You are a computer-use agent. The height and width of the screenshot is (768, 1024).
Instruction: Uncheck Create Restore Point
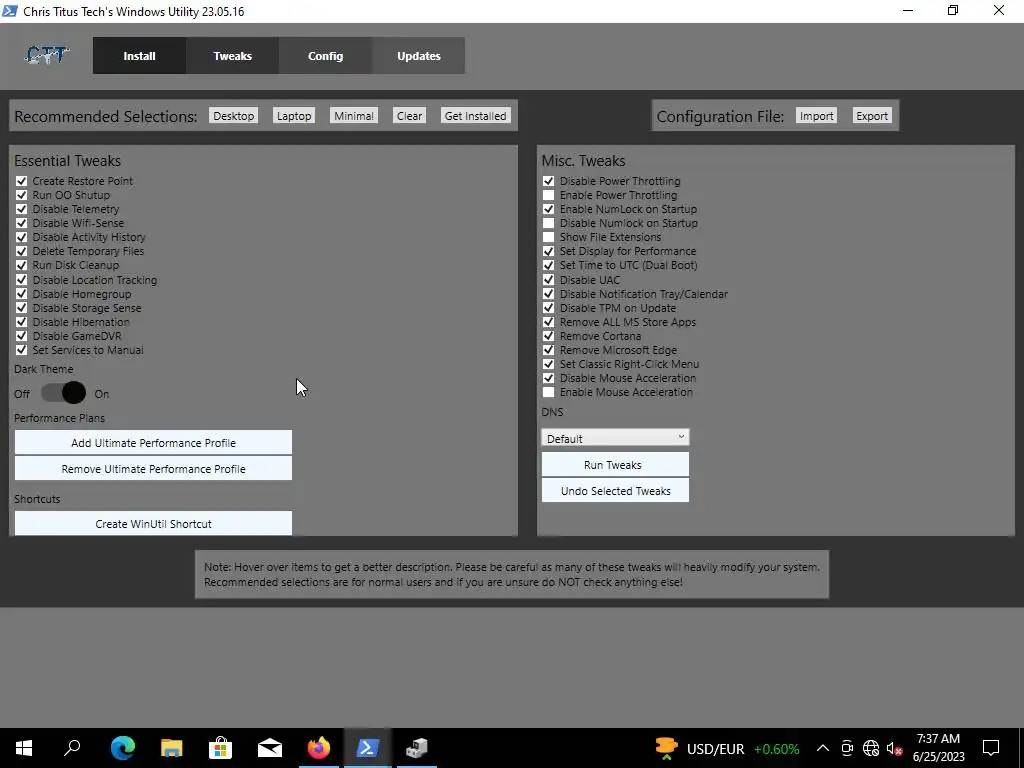click(22, 181)
